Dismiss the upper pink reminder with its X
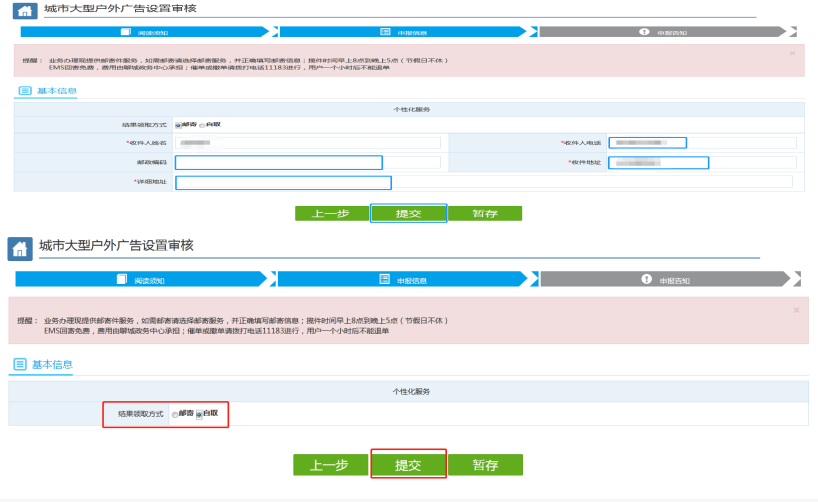The image size is (818, 502). [792, 52]
